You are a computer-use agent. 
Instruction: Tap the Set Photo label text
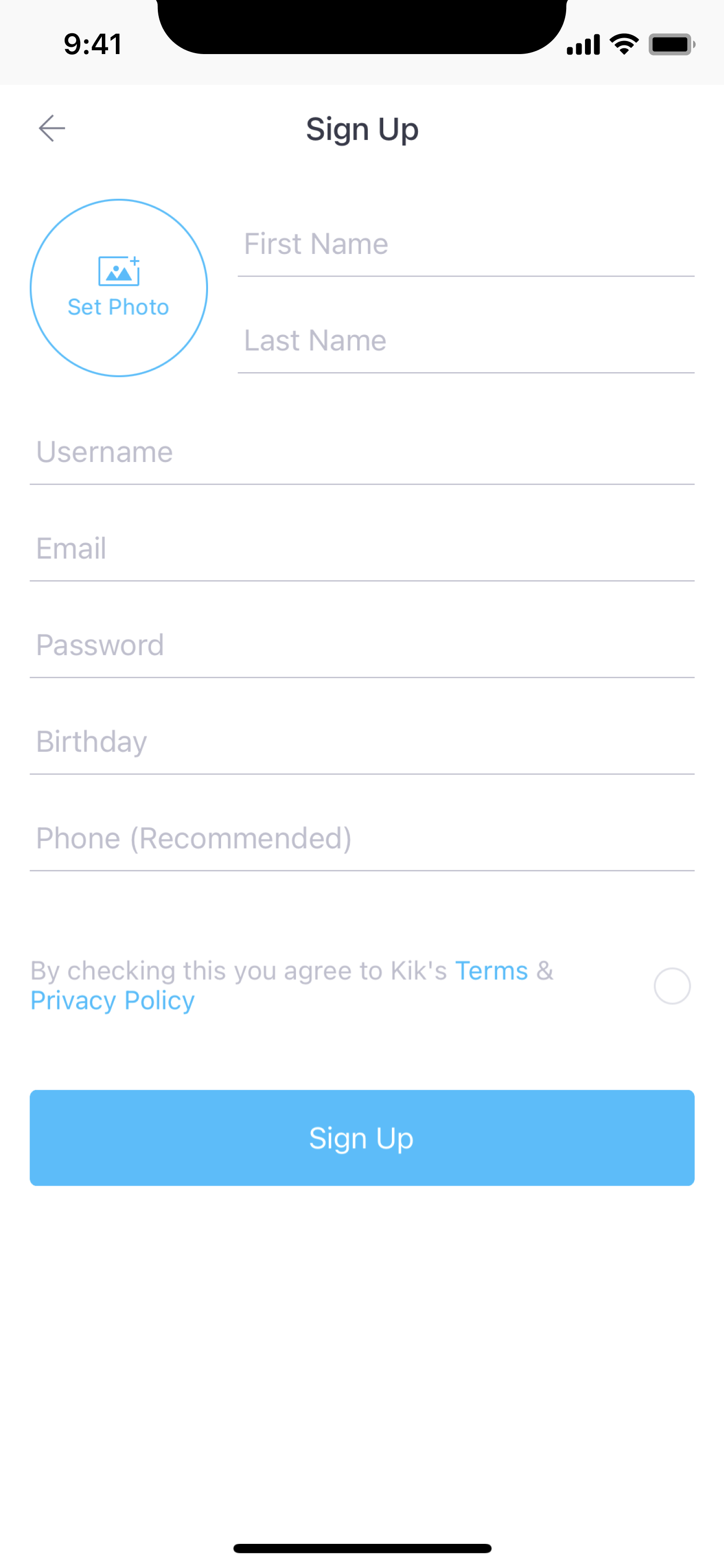click(x=118, y=308)
